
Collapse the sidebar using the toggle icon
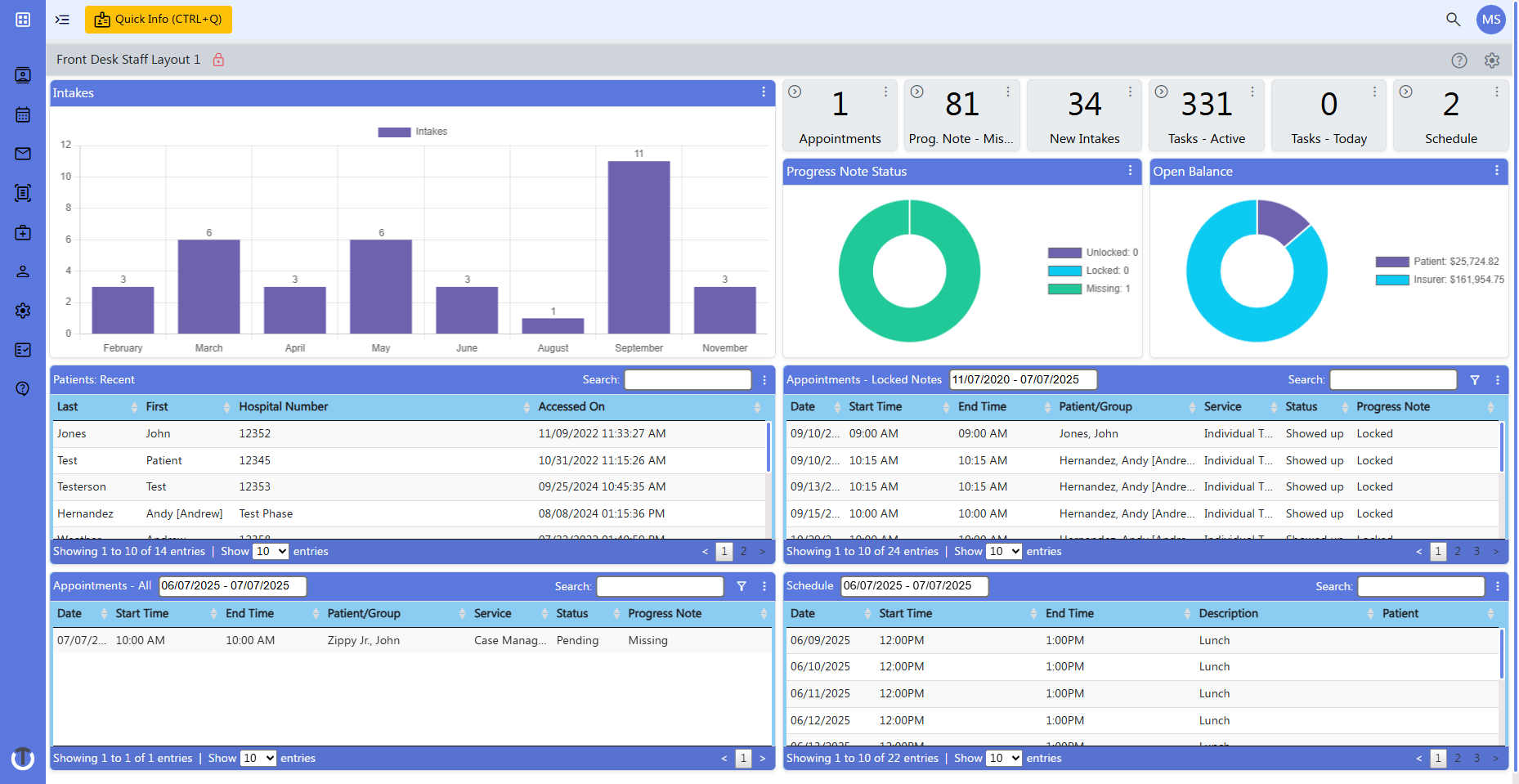[62, 19]
